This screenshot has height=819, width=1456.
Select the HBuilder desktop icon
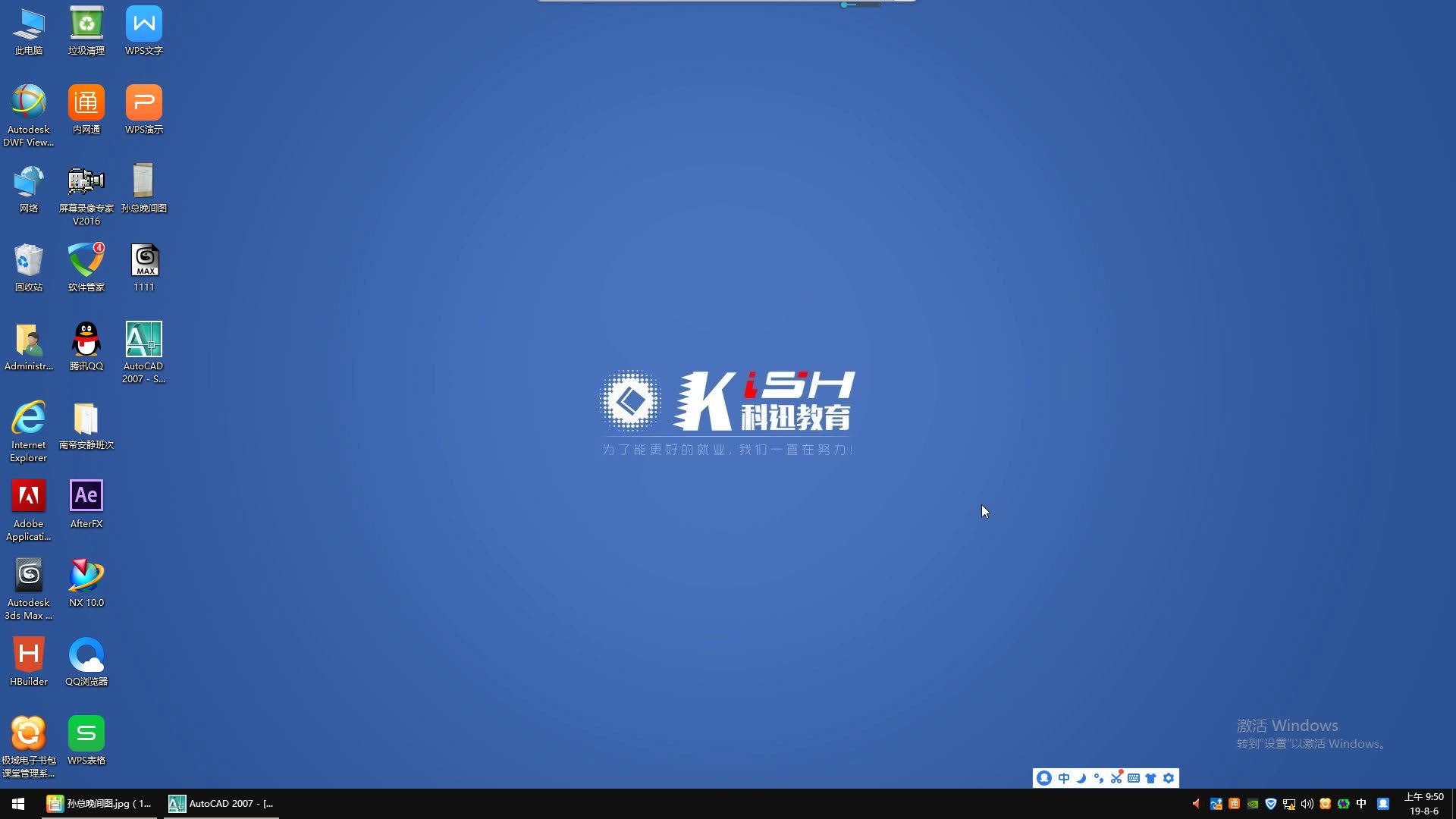pyautogui.click(x=29, y=662)
